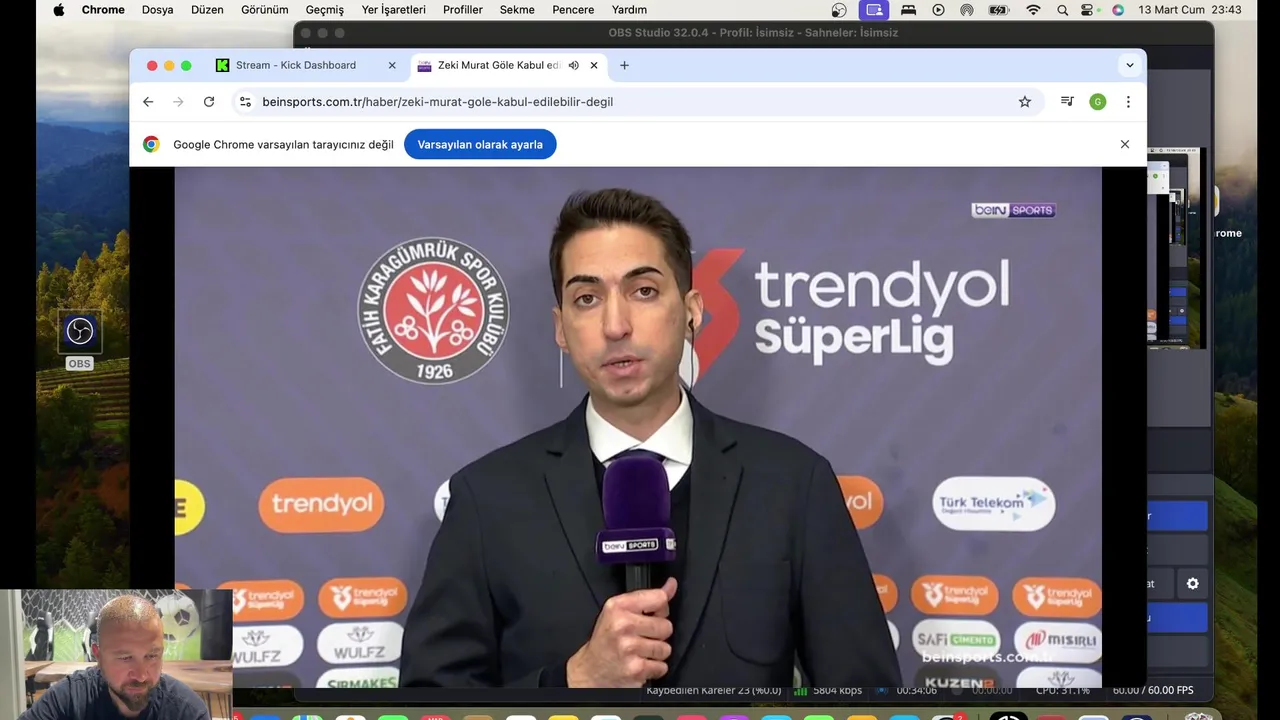Go back to the previous page in Chrome

pyautogui.click(x=148, y=102)
